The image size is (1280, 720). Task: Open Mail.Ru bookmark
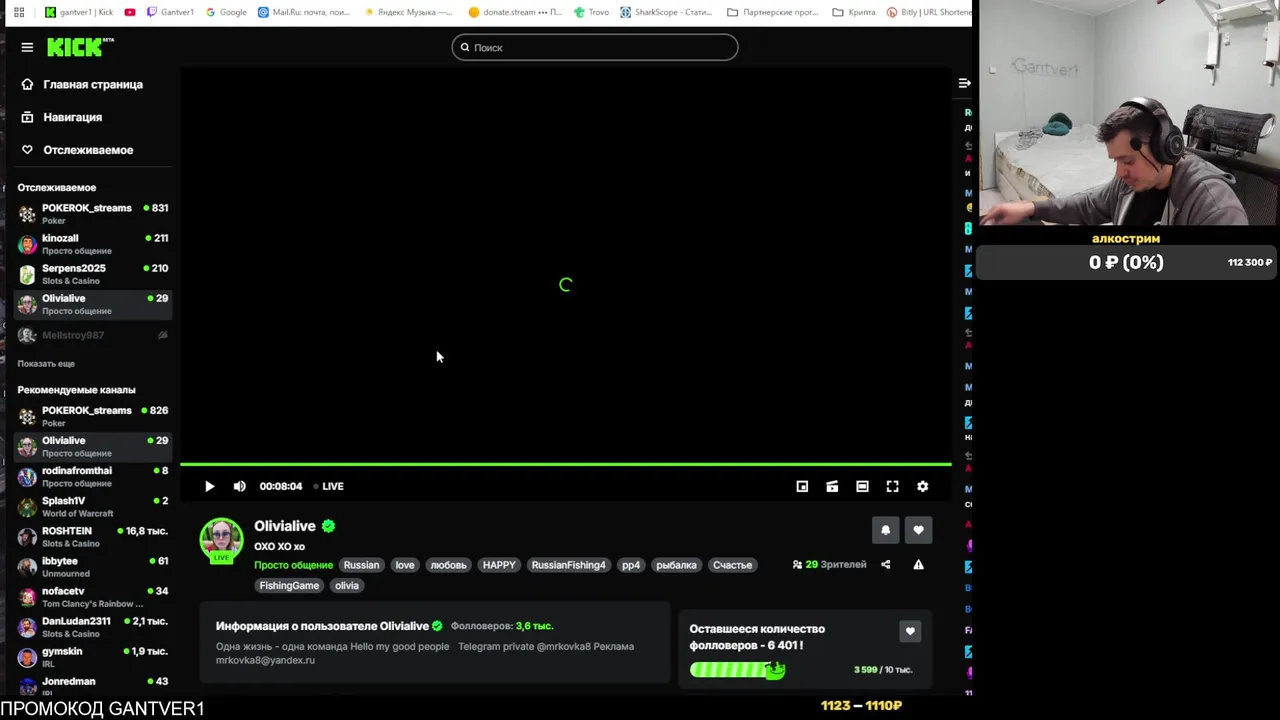(304, 12)
